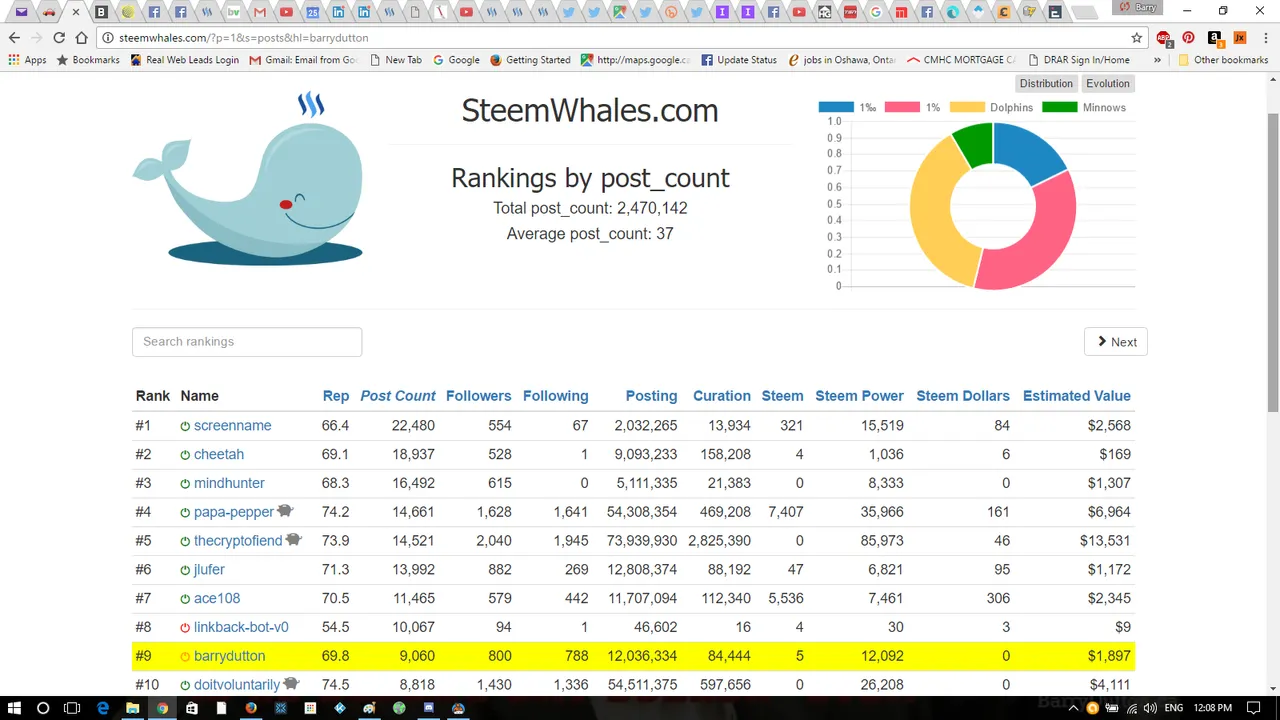Screen dimensions: 1280x720
Task: Bookmark this page with the star icon
Action: tap(1137, 38)
